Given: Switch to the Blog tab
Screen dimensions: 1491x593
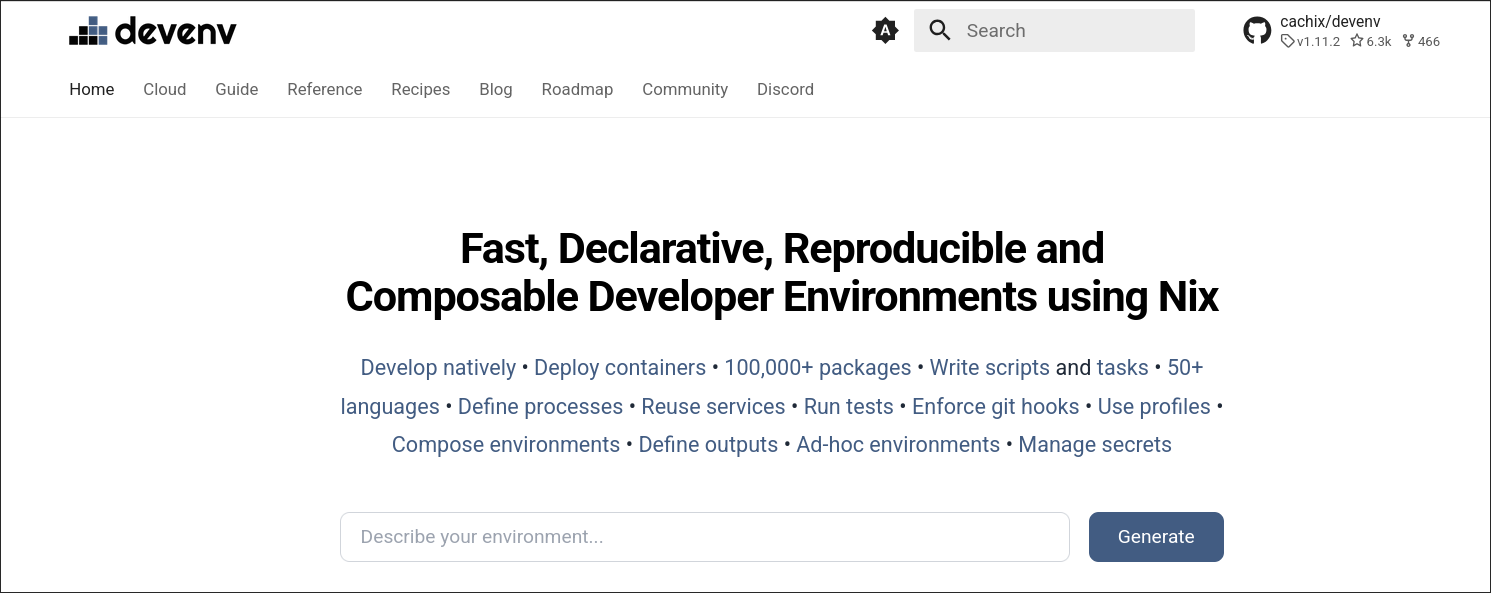Looking at the screenshot, I should pos(495,89).
